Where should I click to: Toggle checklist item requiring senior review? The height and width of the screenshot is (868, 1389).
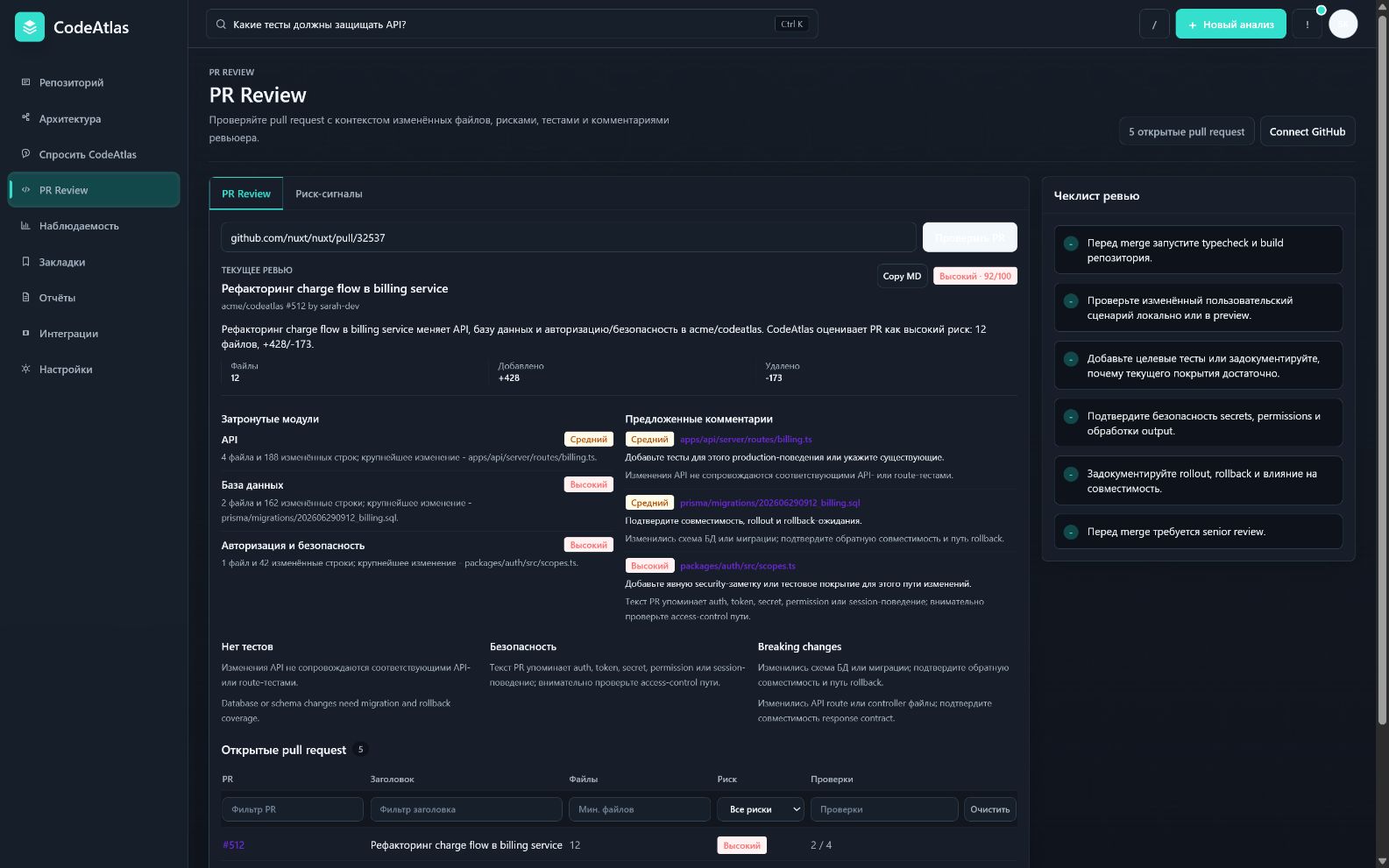tap(1071, 532)
